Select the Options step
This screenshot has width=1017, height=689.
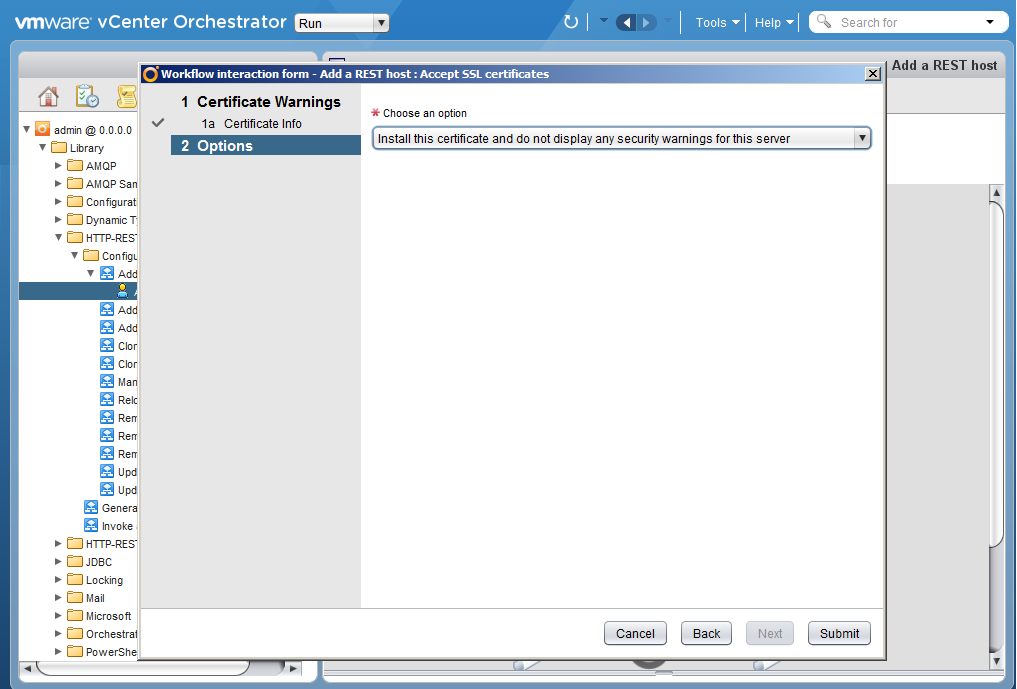coord(266,145)
